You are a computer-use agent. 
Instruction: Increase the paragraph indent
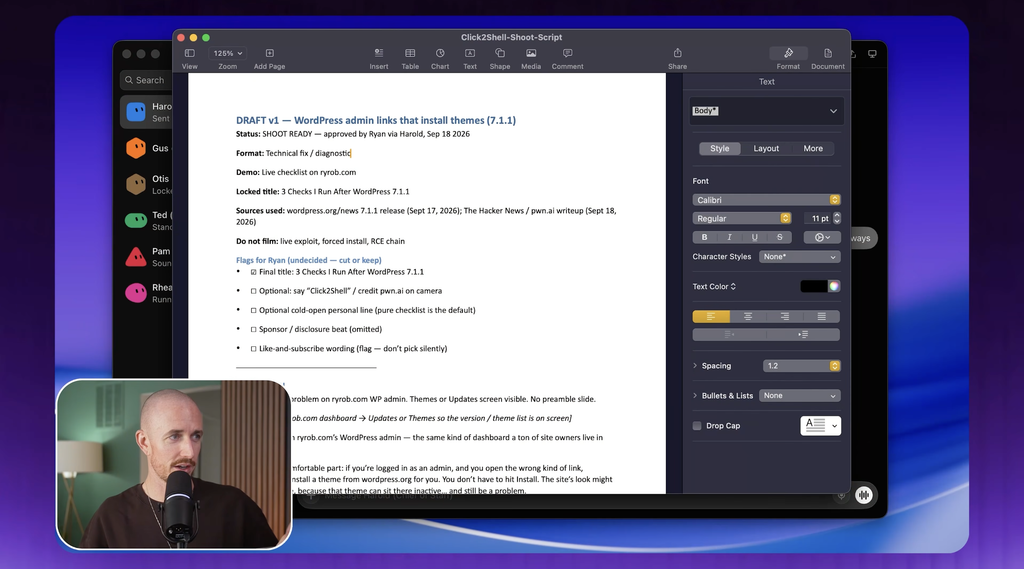click(803, 334)
